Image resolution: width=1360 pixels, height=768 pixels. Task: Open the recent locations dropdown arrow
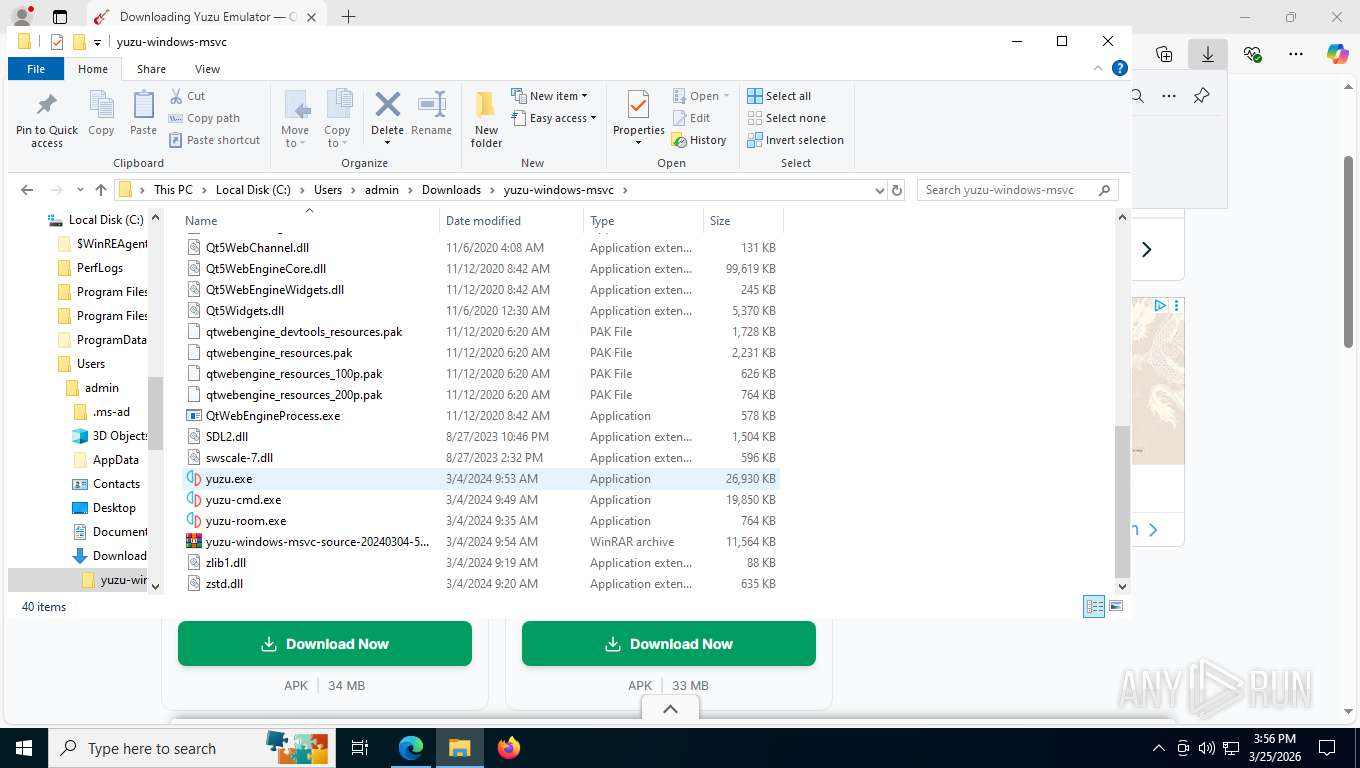point(79,190)
